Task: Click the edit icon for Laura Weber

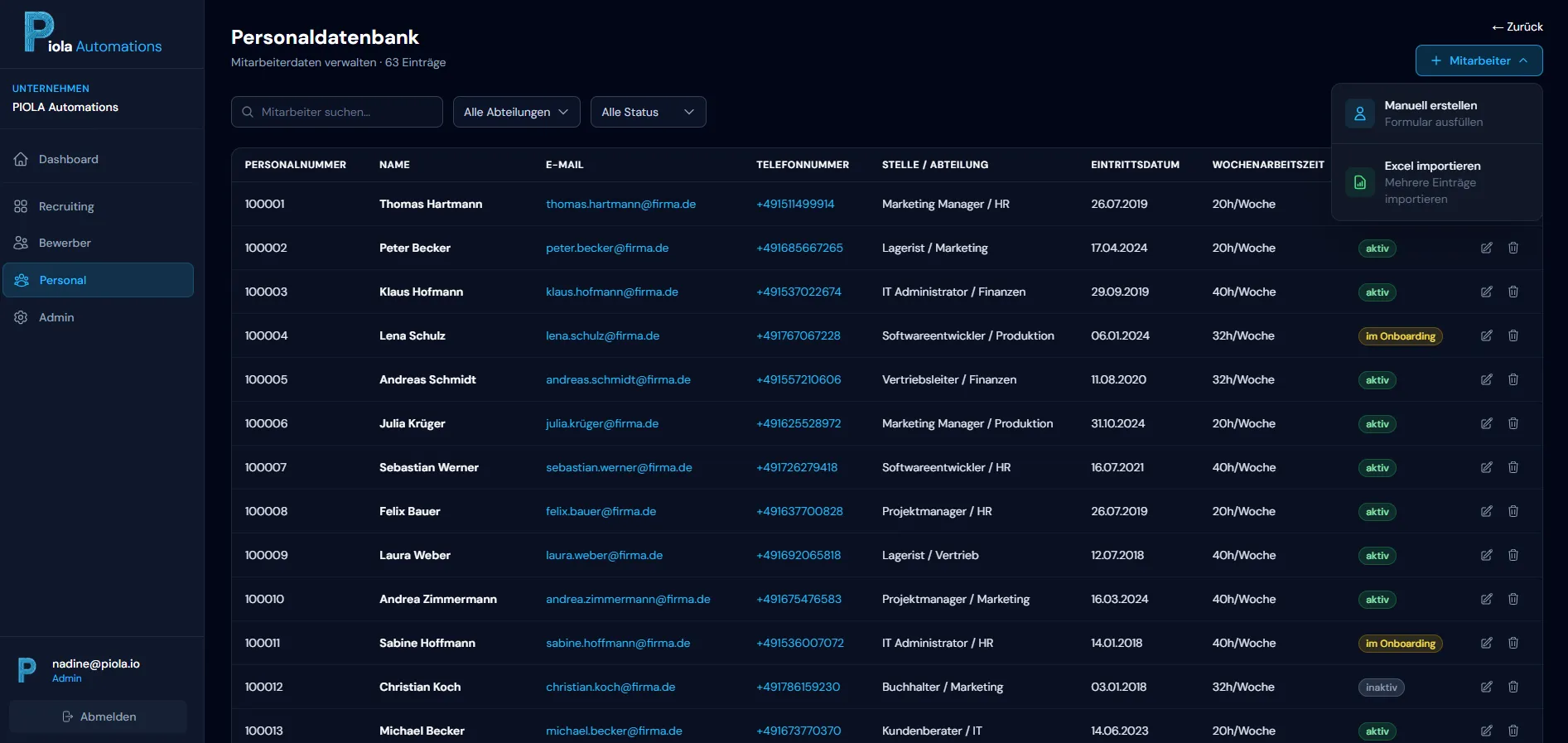Action: pos(1486,555)
